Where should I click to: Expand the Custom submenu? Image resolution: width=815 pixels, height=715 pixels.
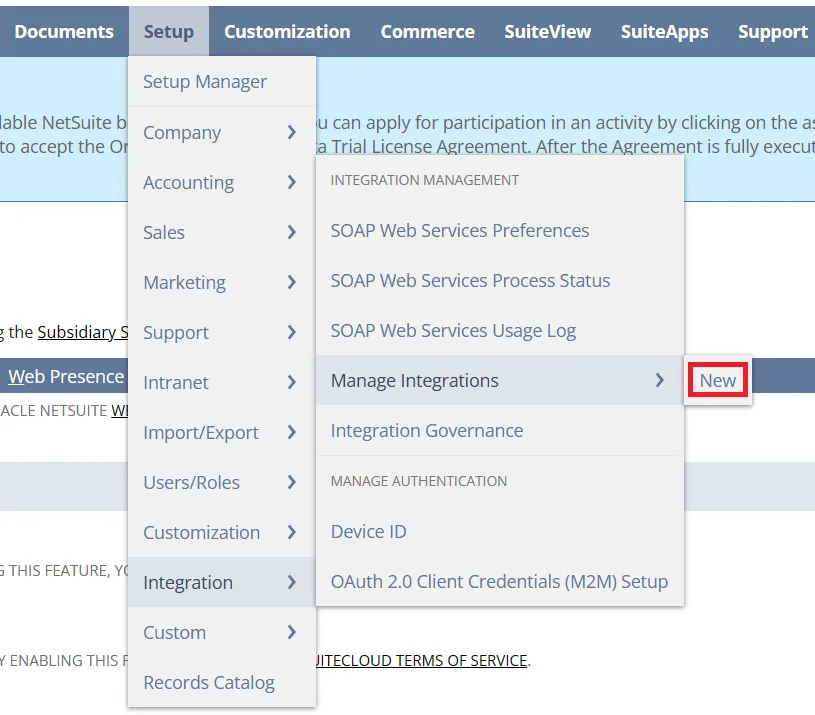222,632
